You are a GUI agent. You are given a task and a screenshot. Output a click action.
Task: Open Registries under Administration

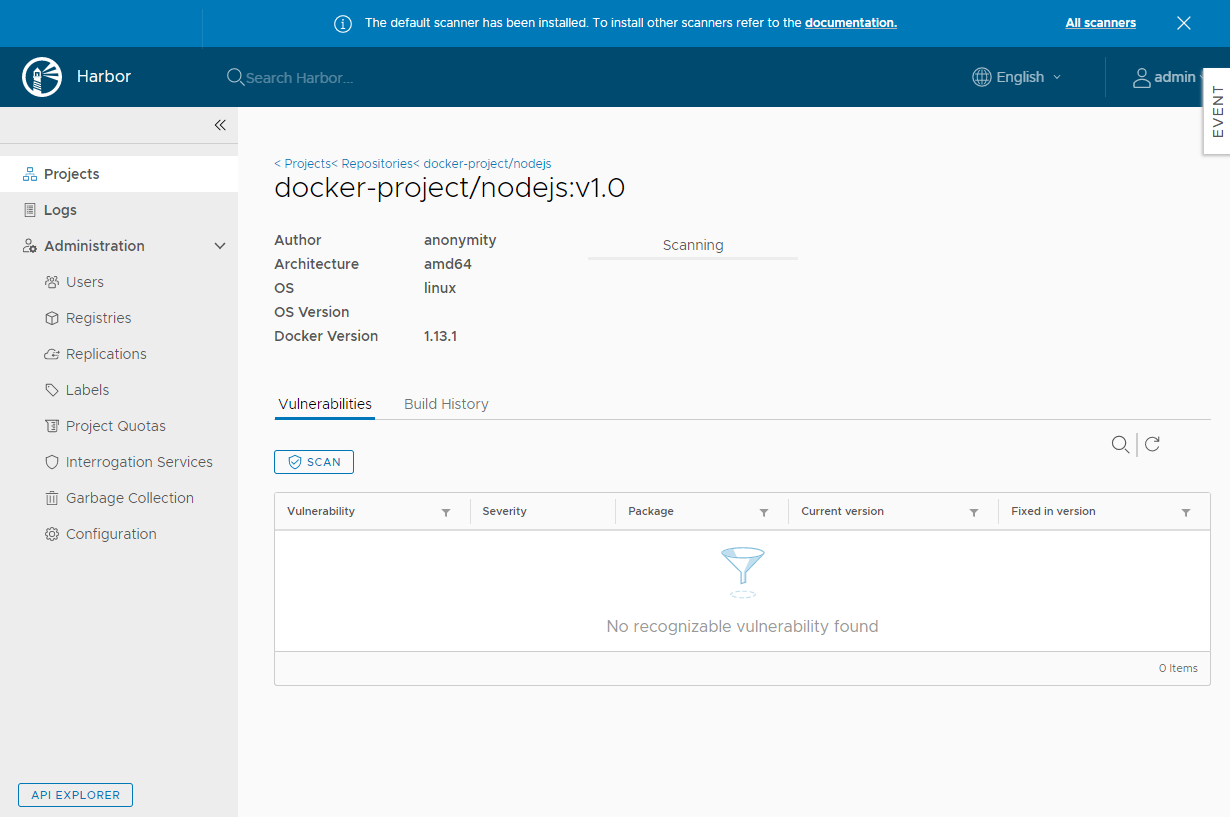(x=98, y=318)
